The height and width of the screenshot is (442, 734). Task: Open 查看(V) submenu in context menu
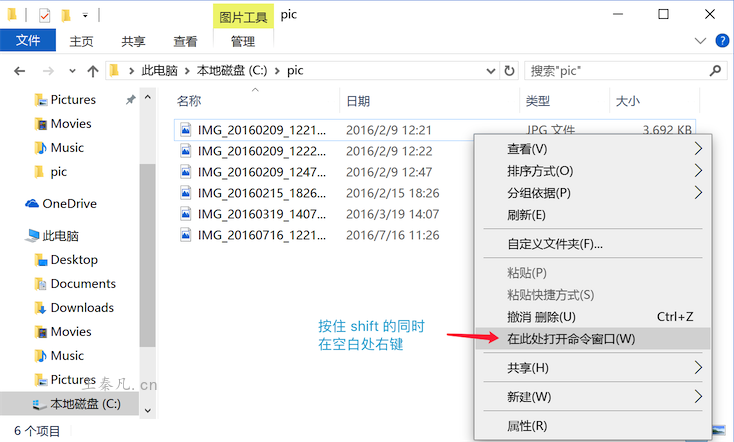pyautogui.click(x=593, y=149)
